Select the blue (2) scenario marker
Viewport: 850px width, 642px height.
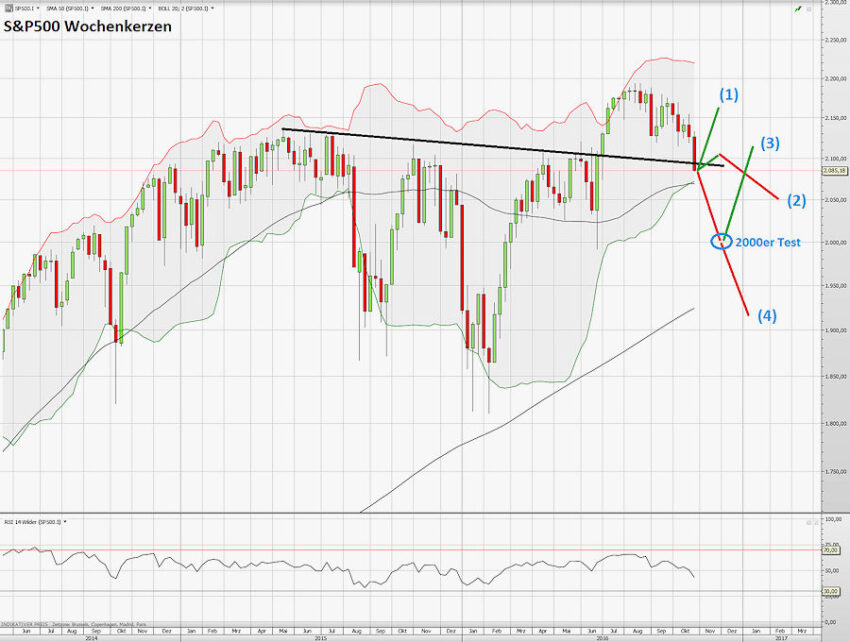[795, 201]
